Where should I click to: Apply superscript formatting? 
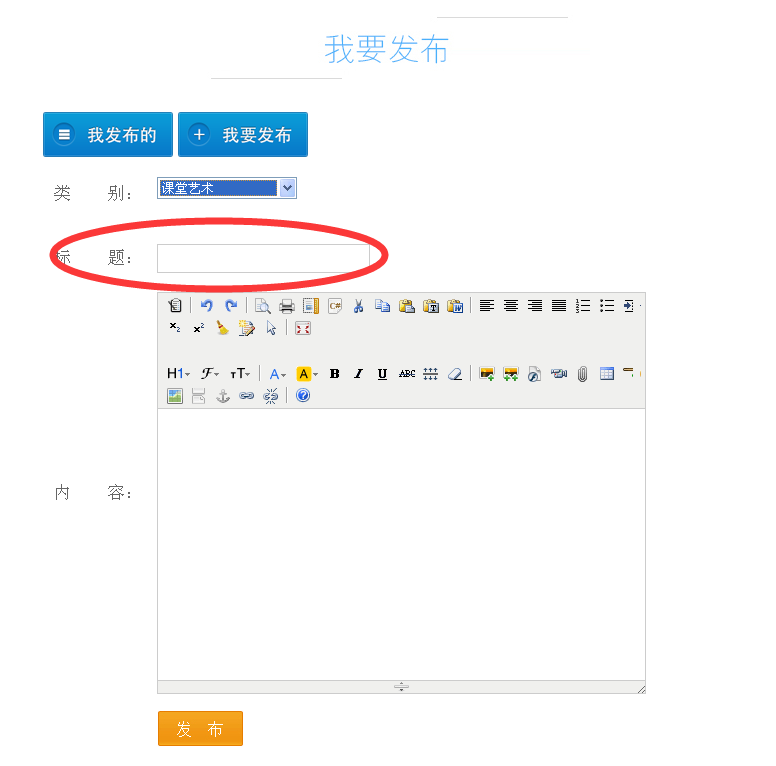(x=199, y=328)
